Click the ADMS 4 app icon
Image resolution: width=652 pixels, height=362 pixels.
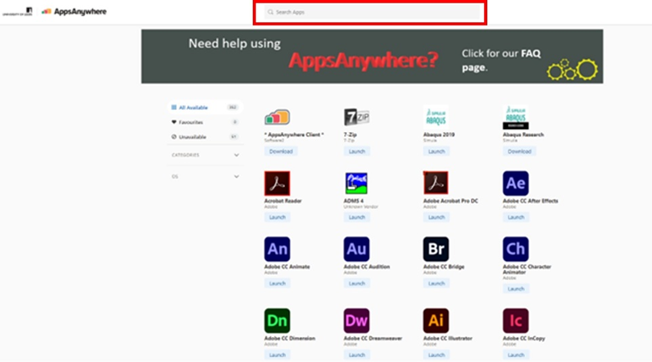click(x=356, y=183)
